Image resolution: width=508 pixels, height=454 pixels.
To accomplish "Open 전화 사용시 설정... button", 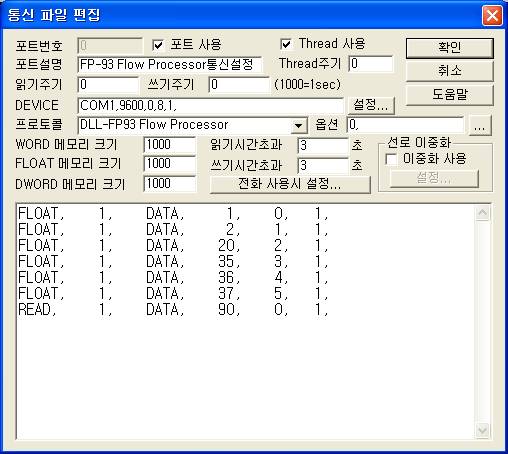I will 290,184.
